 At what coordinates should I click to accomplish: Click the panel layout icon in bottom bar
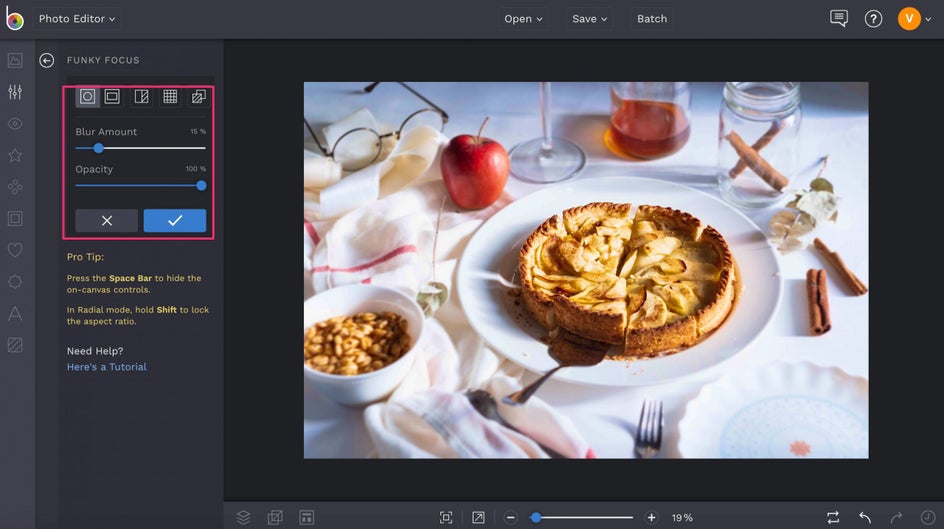coord(306,517)
